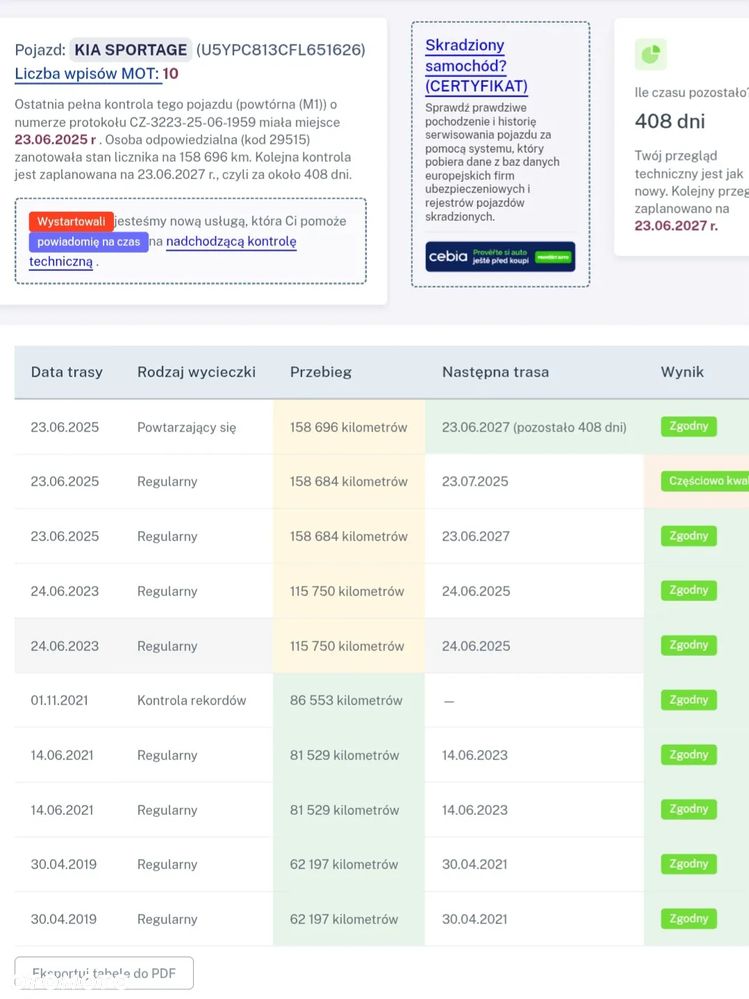Click the powiadomię na czas badge
Screen dimensions: 749x999
(x=89, y=241)
